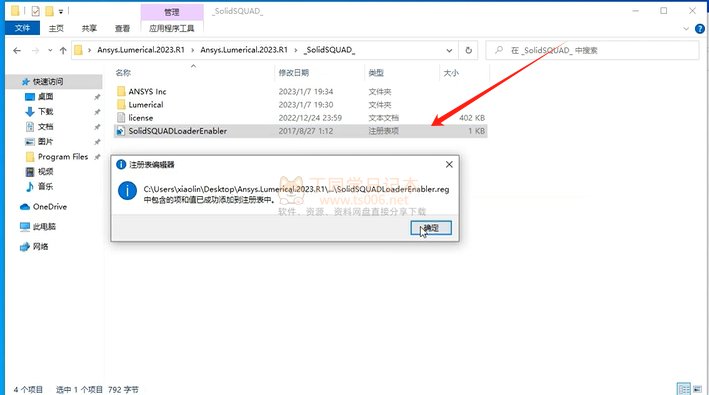Screen dimensions: 709x395
Task: Click second Ansys.Lumerical.2023.R1 breadcrumb
Action: (244, 50)
